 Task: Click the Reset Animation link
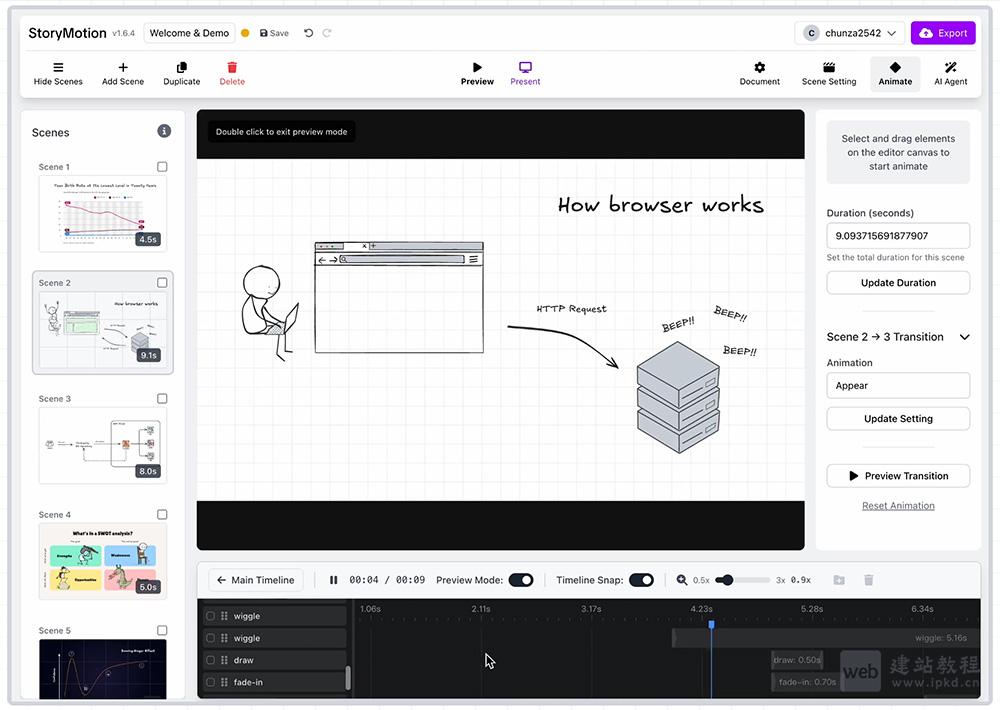pos(898,505)
